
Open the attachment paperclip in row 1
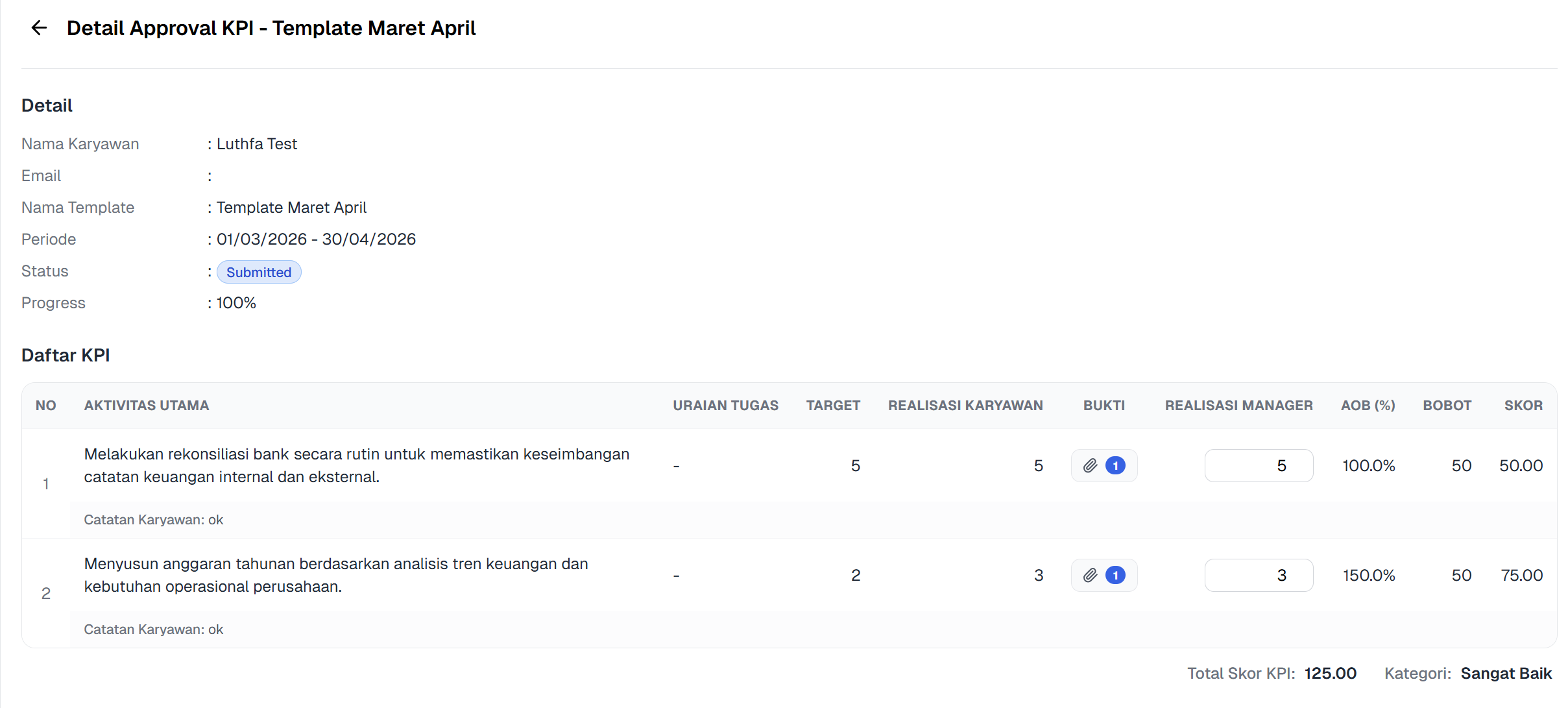point(1091,465)
